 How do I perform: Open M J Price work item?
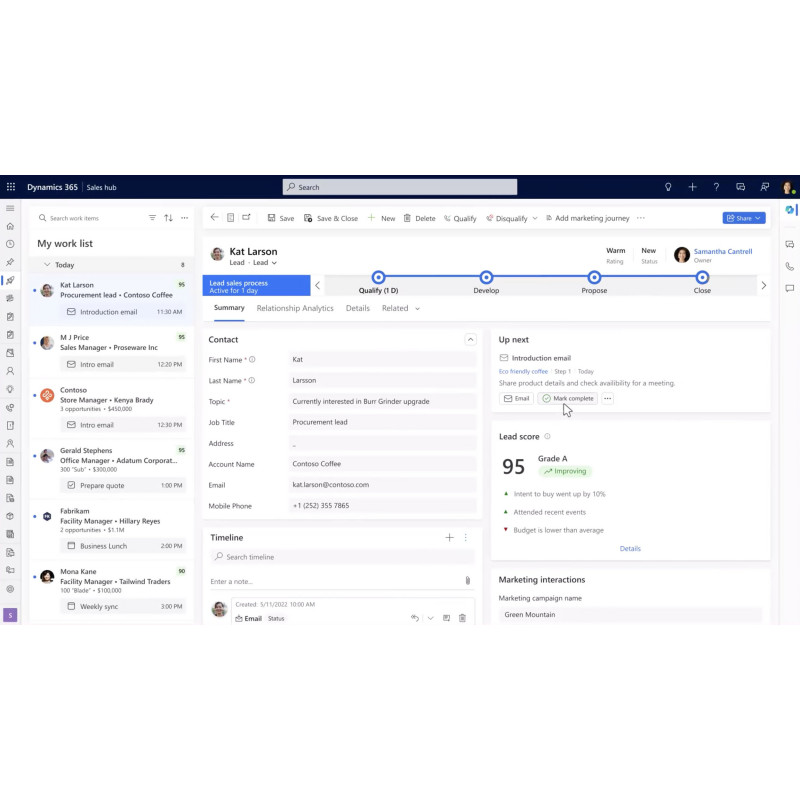point(111,353)
